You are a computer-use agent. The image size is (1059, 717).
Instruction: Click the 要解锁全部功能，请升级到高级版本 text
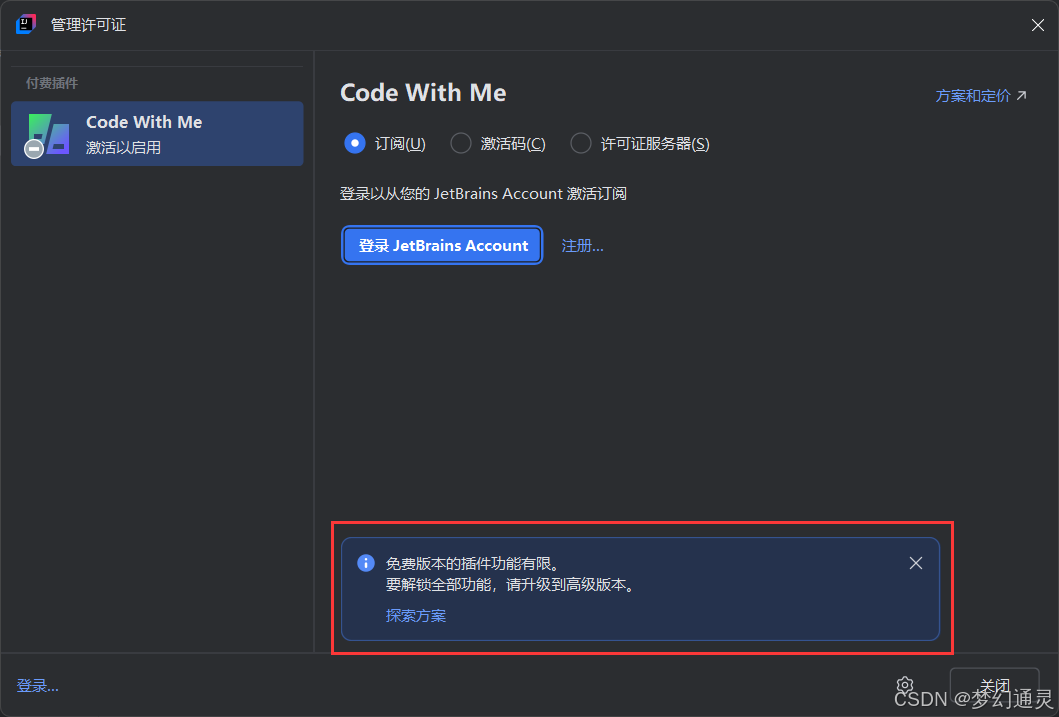click(x=511, y=585)
